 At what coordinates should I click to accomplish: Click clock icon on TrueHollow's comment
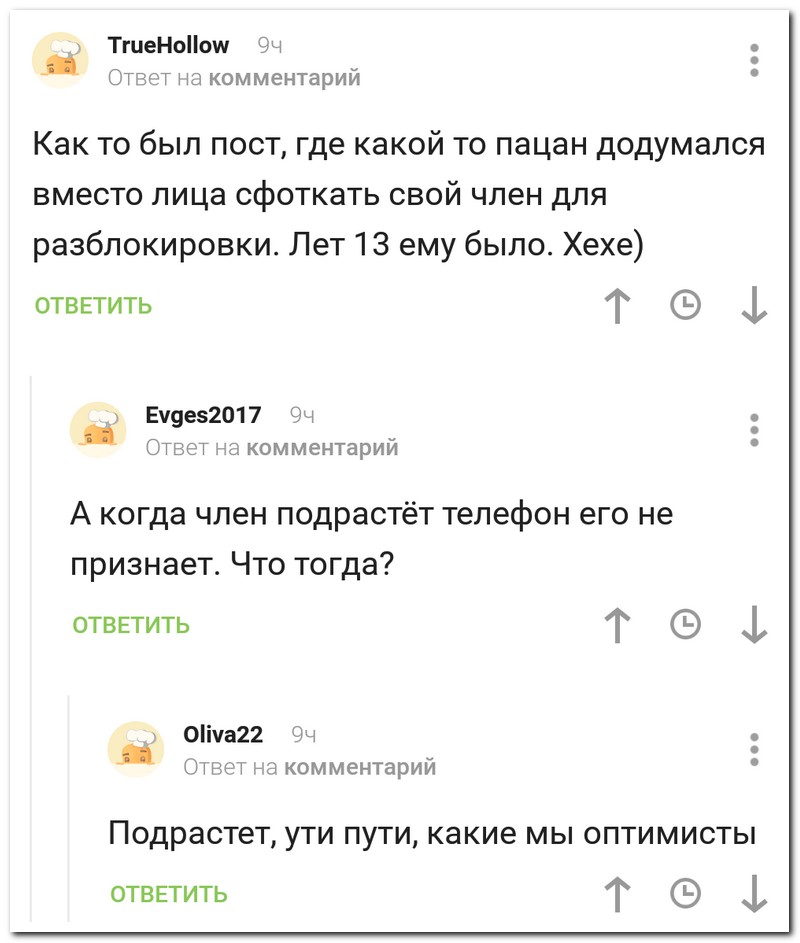click(685, 305)
